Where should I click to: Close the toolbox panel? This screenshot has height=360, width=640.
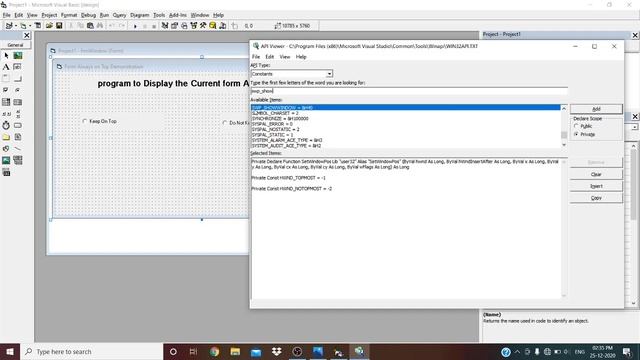(27, 36)
